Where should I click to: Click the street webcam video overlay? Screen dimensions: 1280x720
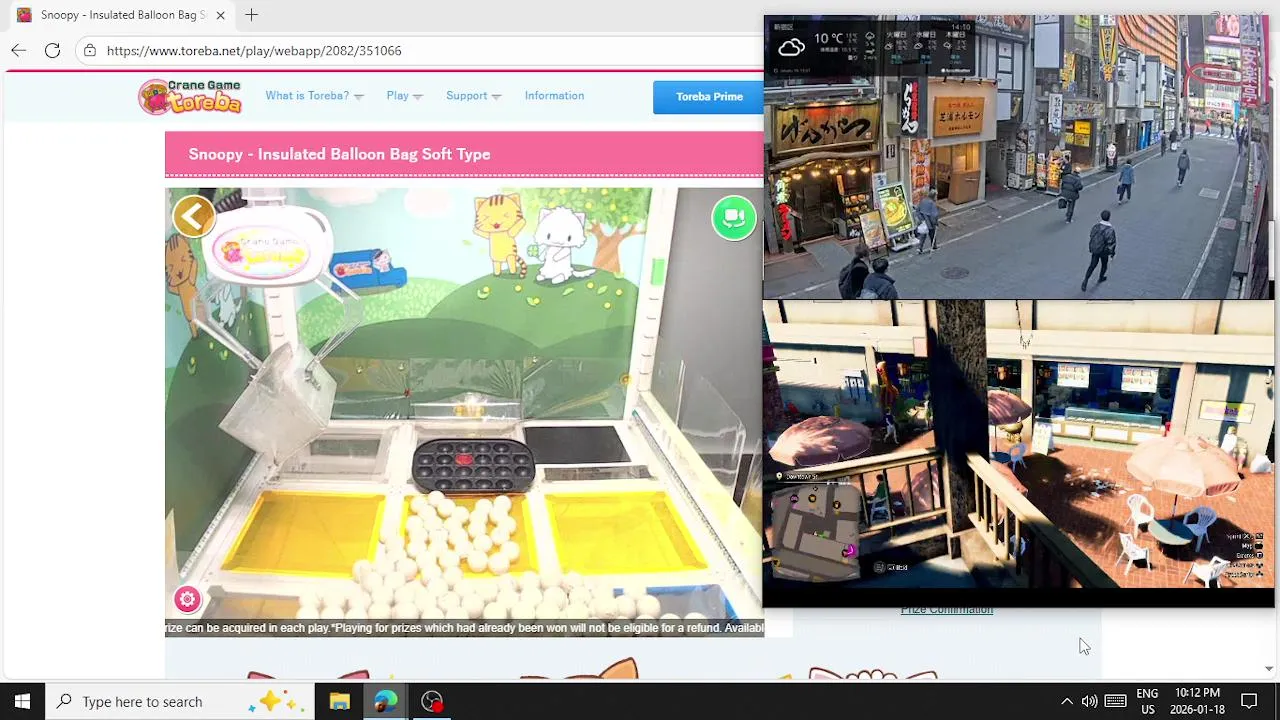pos(1018,157)
